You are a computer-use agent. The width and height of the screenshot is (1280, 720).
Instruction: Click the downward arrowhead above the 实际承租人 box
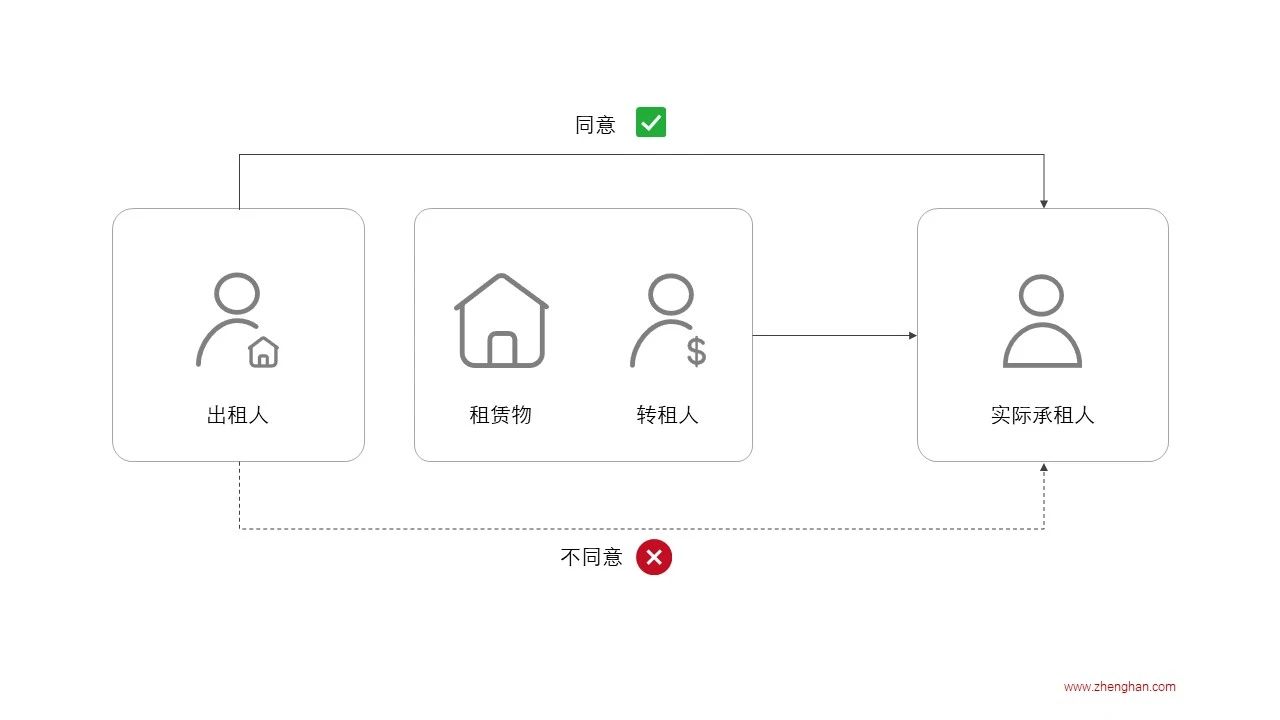pos(1044,203)
